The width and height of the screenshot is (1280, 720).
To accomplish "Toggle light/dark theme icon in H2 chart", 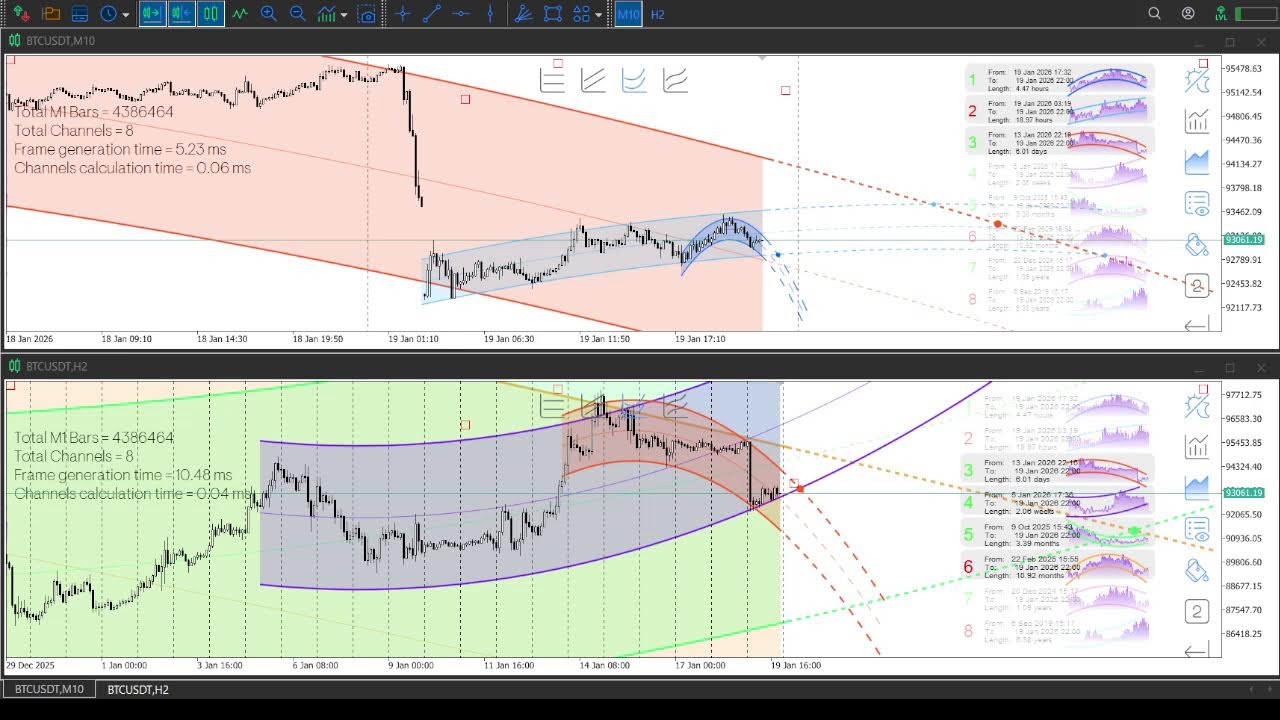I will (x=1197, y=406).
